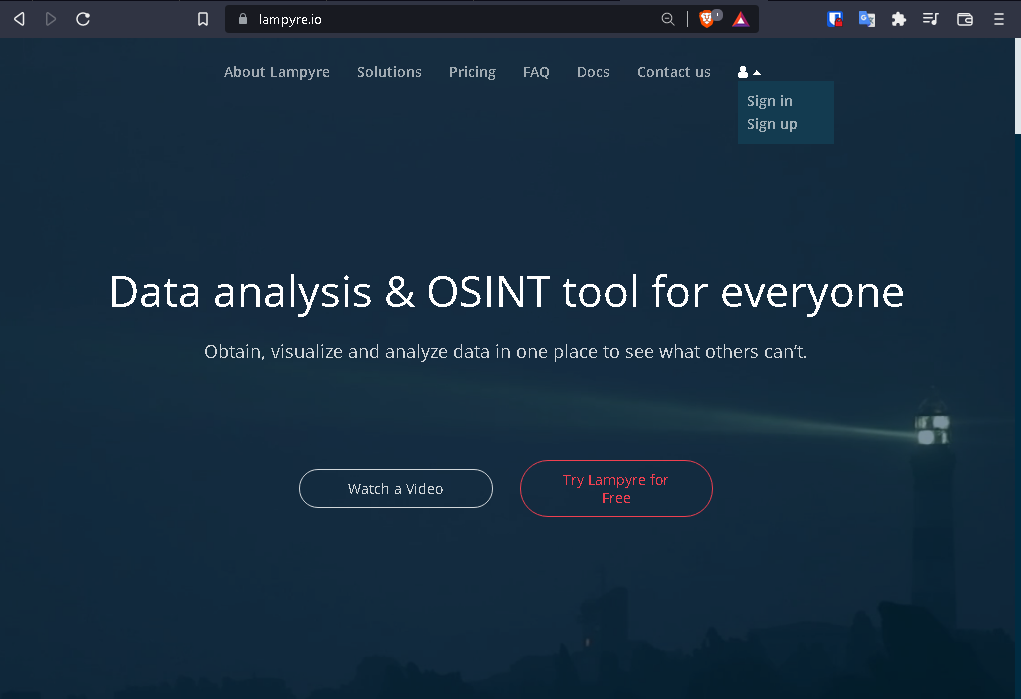Click Try Lampyre for Free button
The width and height of the screenshot is (1021, 699).
pyautogui.click(x=616, y=489)
